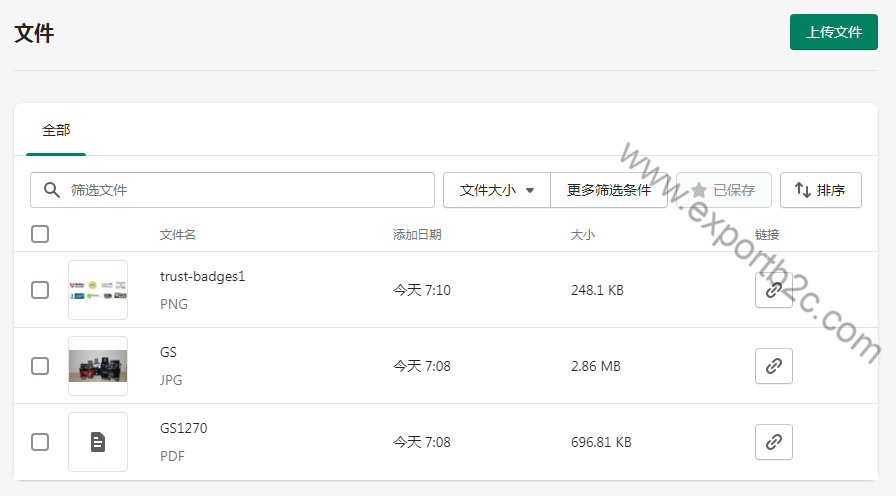This screenshot has height=496, width=896.
Task: Click the sort arrows icon
Action: (x=802, y=190)
